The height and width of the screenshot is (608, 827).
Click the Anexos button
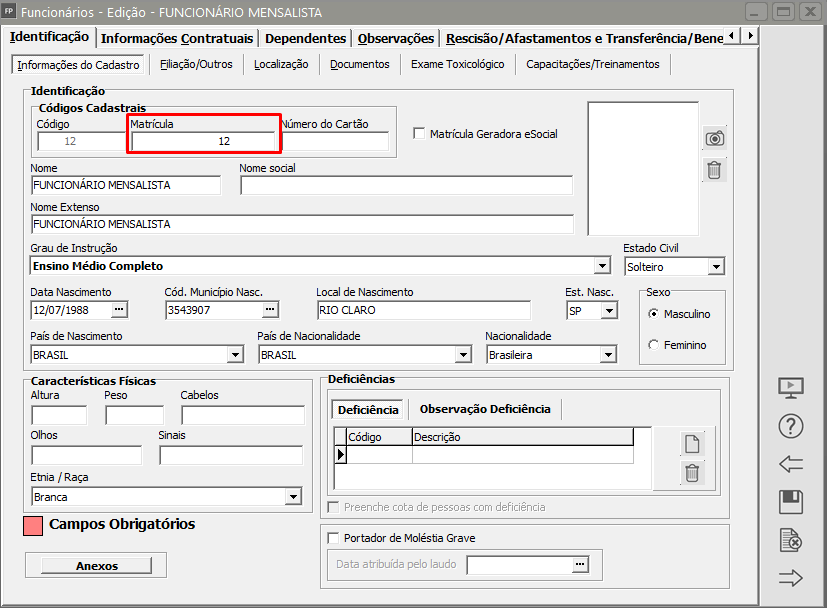tap(97, 566)
